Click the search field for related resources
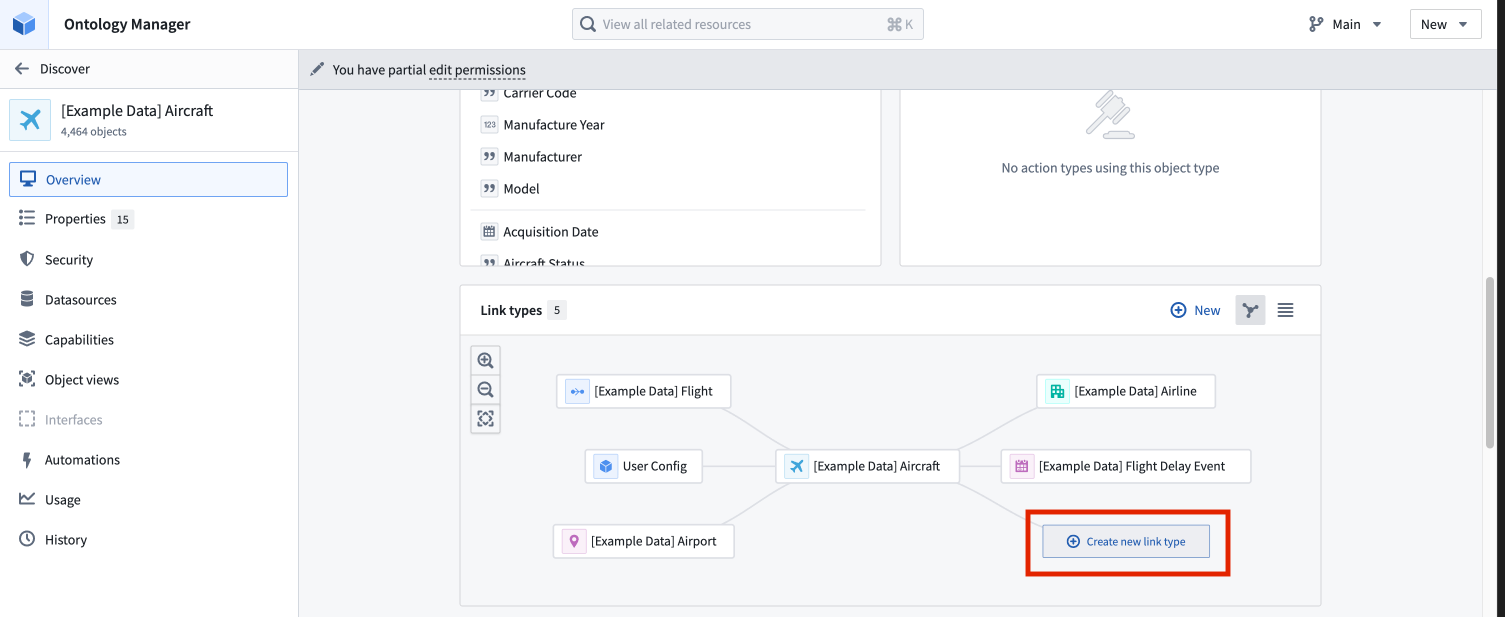The height and width of the screenshot is (617, 1505). click(x=748, y=24)
